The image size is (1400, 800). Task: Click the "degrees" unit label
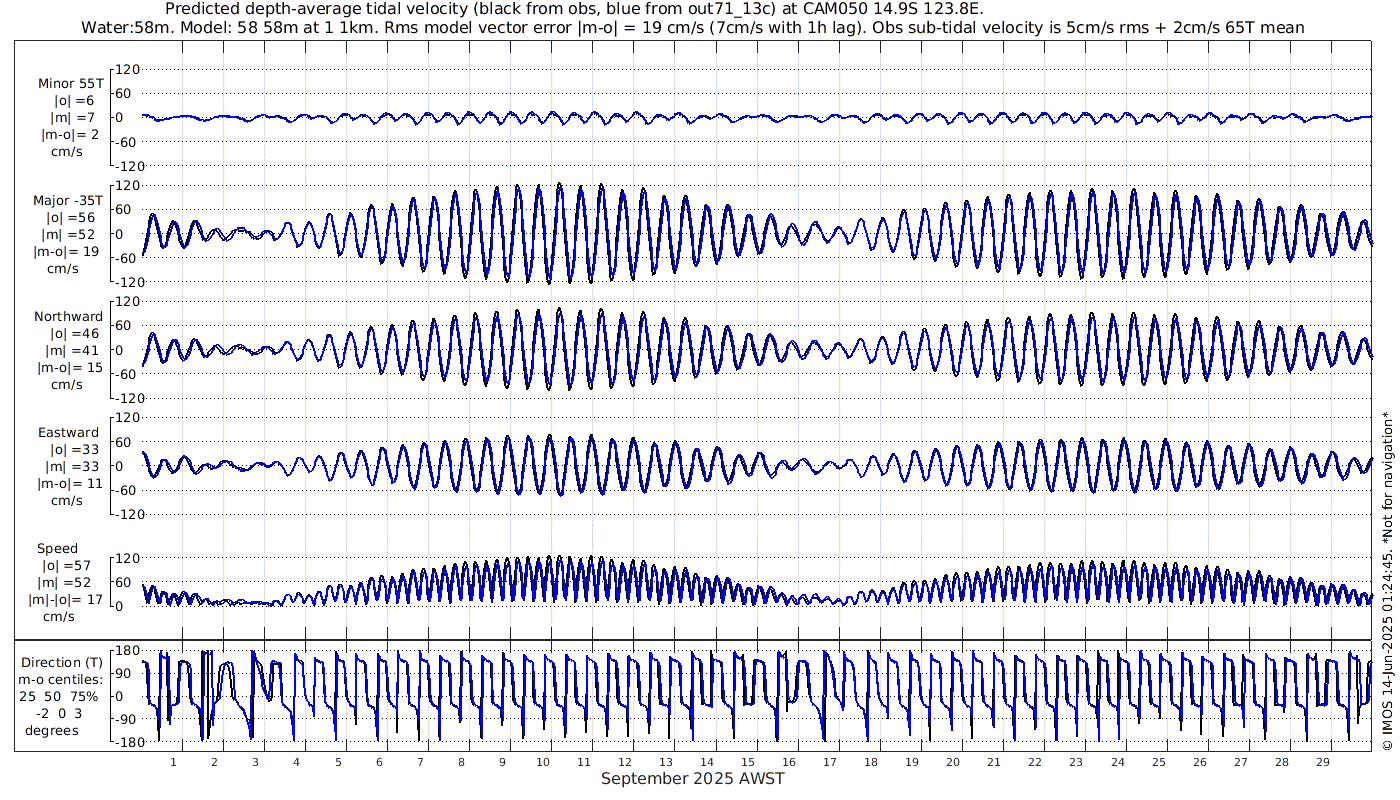coord(51,730)
